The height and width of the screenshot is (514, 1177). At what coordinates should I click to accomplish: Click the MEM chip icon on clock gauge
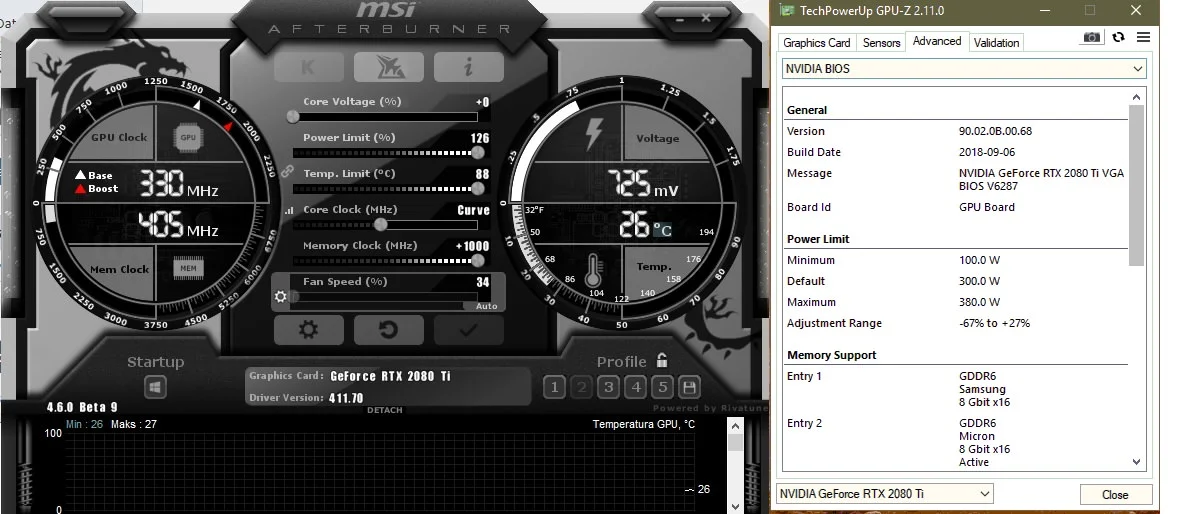coord(188,268)
